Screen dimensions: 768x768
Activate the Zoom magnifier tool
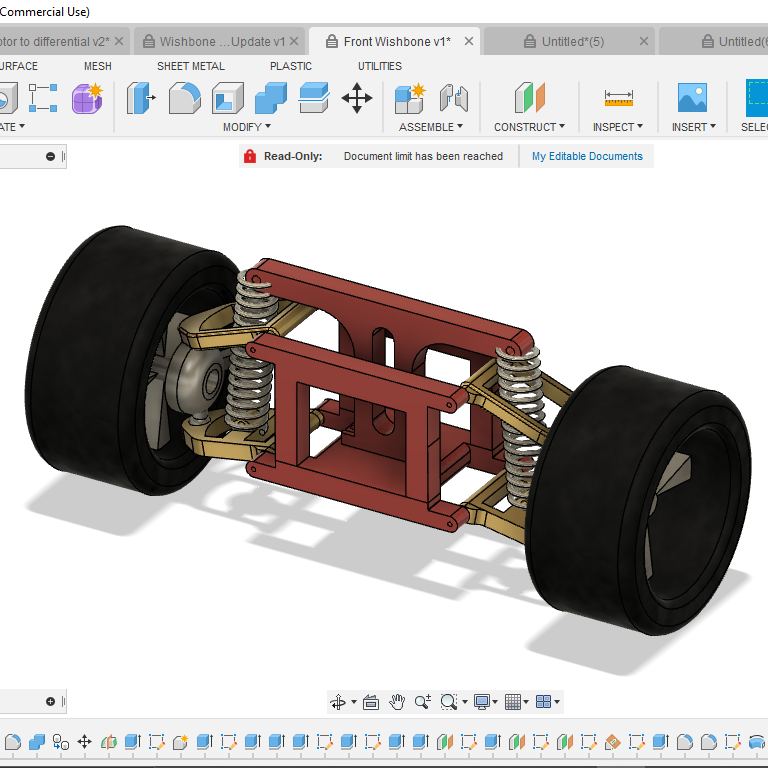423,702
